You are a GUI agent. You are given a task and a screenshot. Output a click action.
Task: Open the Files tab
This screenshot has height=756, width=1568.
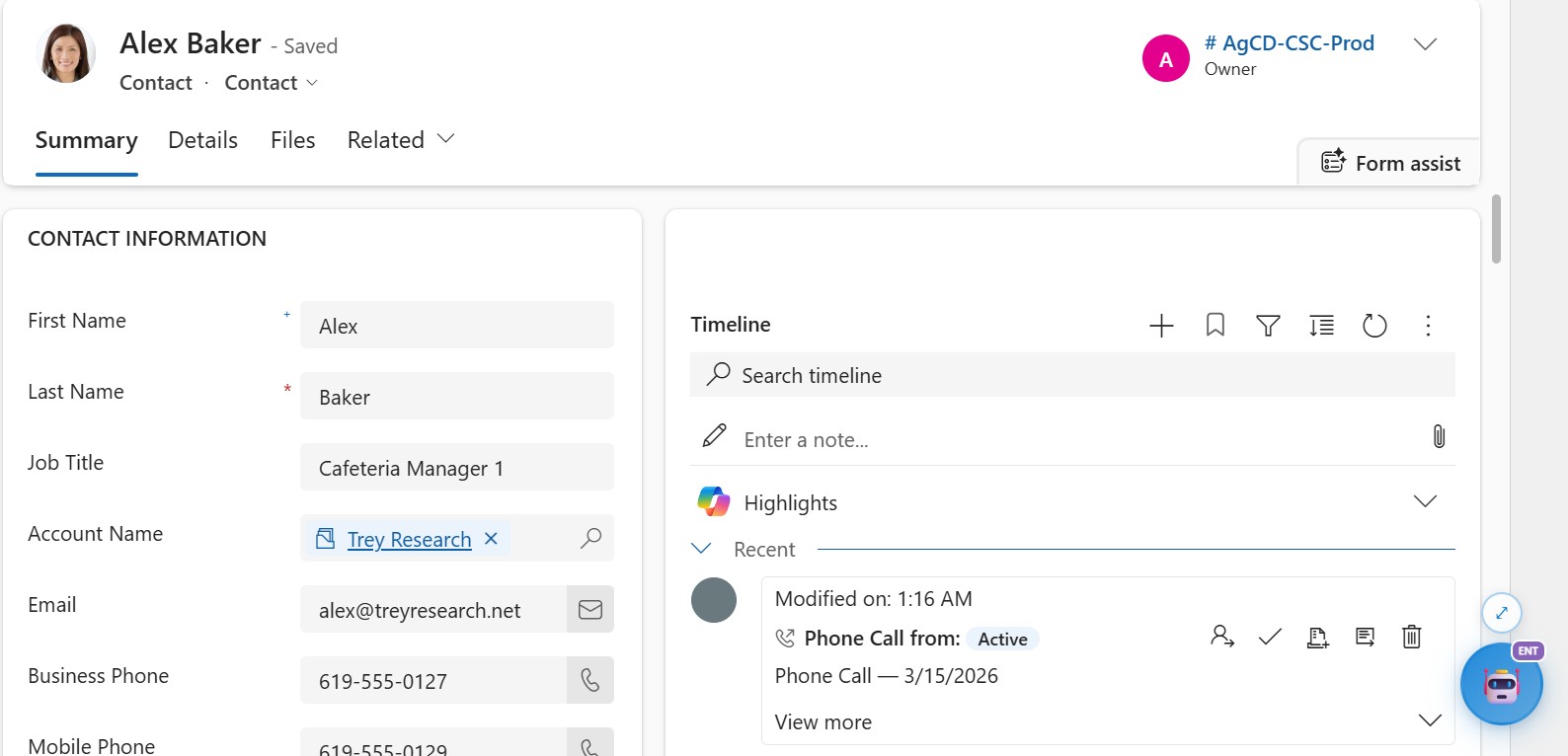[x=293, y=140]
